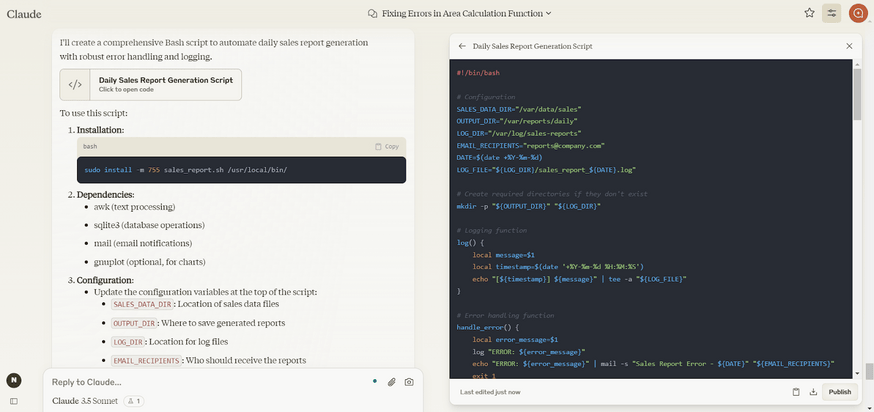This screenshot has height=412, width=874.
Task: Toggle the sidebar panel icon
Action: click(x=13, y=401)
